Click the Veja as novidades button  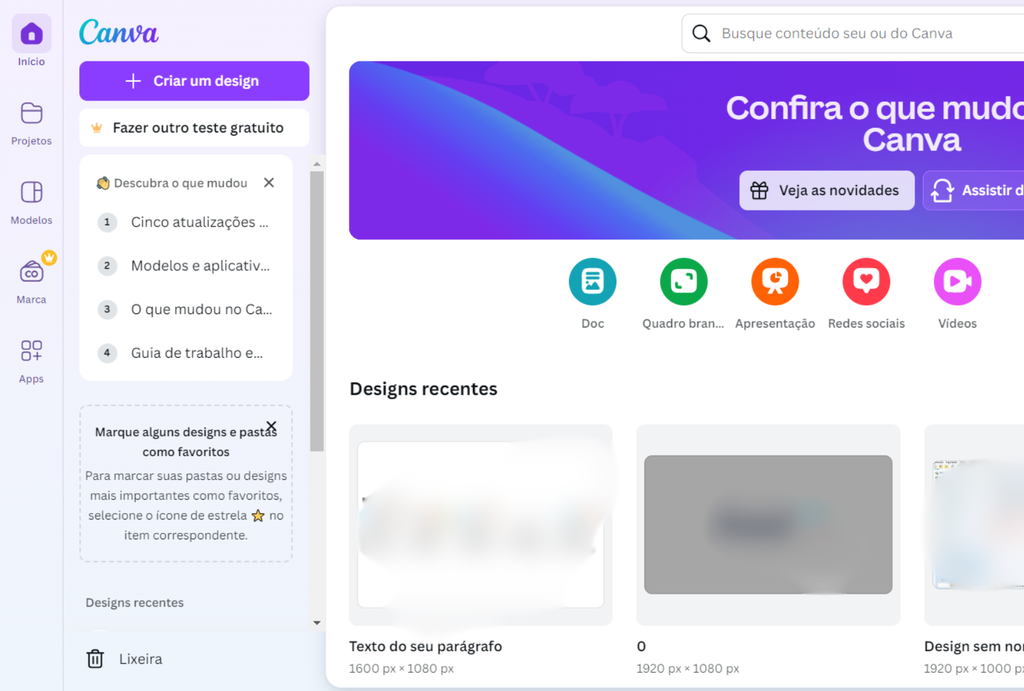(x=827, y=190)
